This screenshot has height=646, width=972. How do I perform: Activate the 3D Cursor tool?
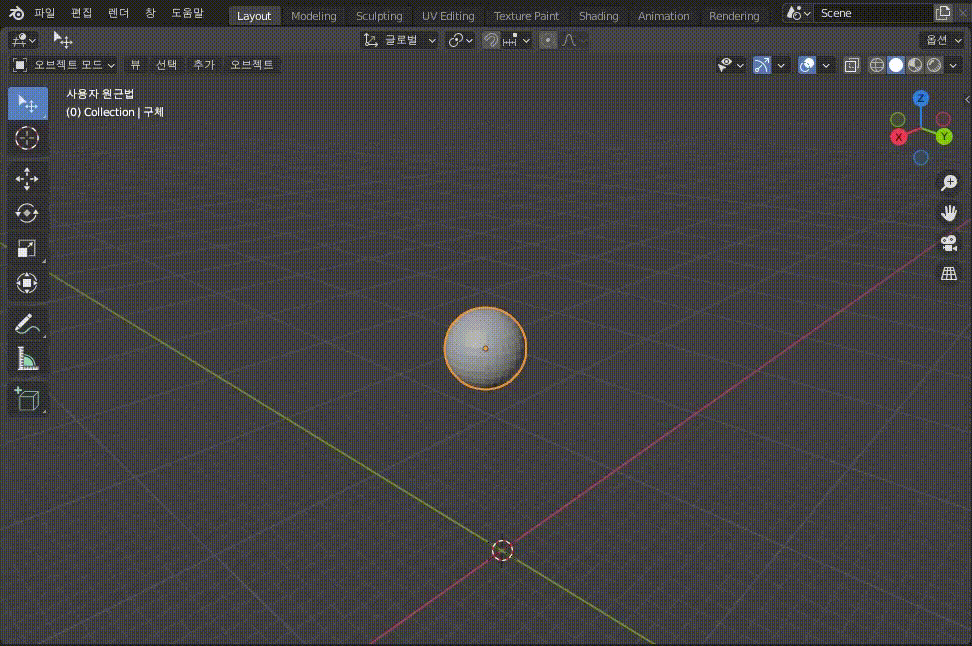27,138
